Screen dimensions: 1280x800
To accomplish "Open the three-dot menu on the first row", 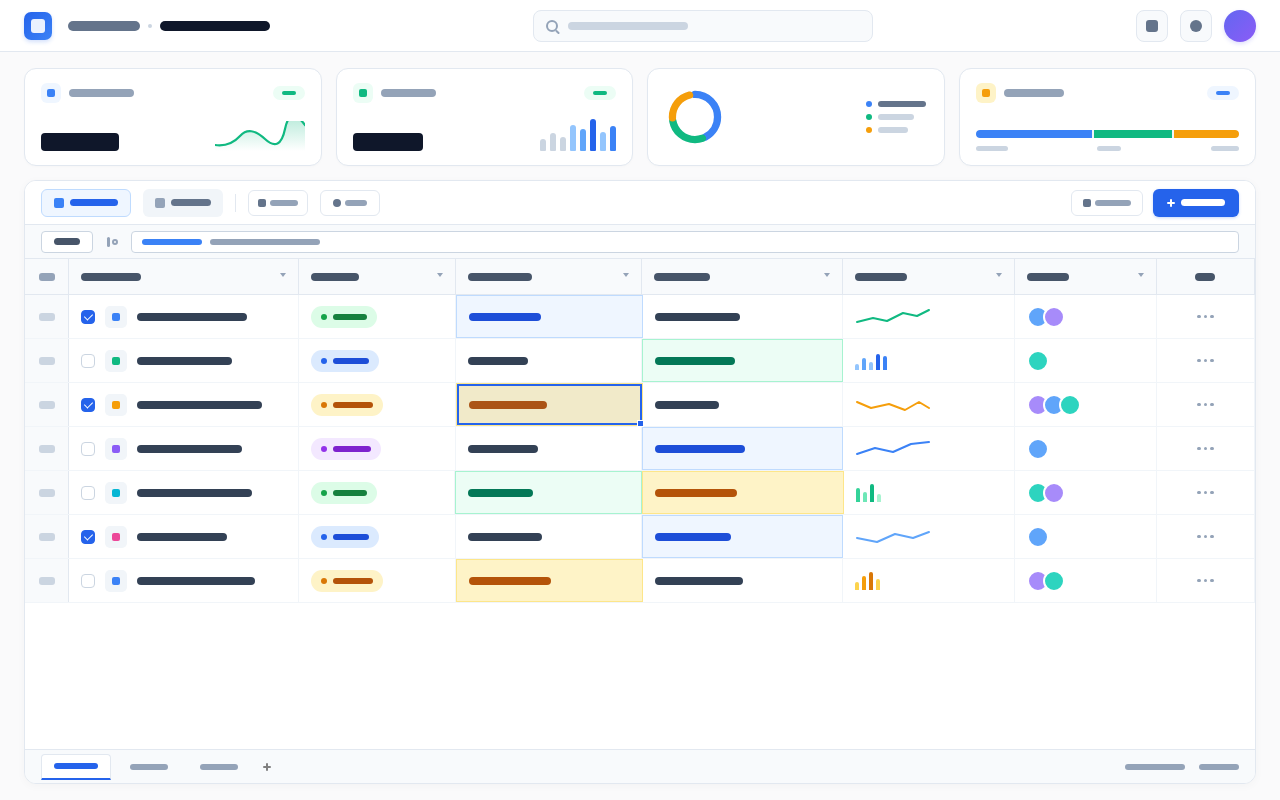I will [x=1205, y=317].
